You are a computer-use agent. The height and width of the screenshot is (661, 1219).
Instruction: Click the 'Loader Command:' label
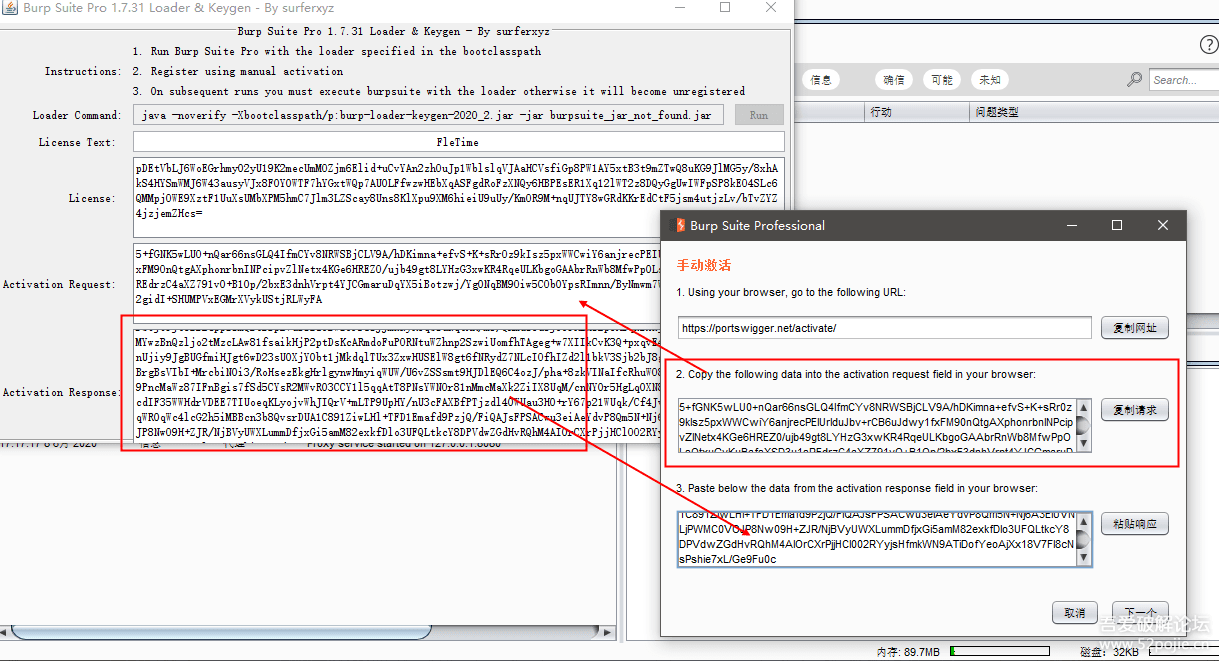(x=76, y=115)
